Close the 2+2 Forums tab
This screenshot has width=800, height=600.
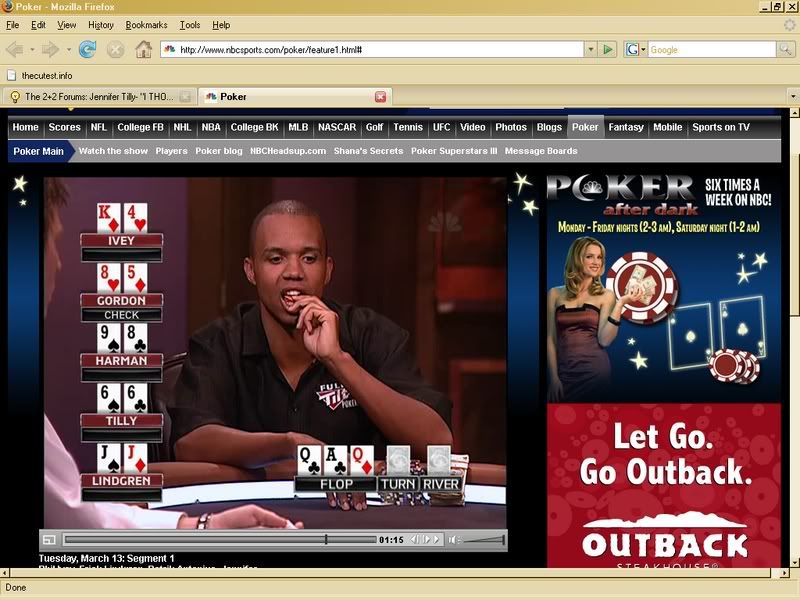(x=185, y=96)
